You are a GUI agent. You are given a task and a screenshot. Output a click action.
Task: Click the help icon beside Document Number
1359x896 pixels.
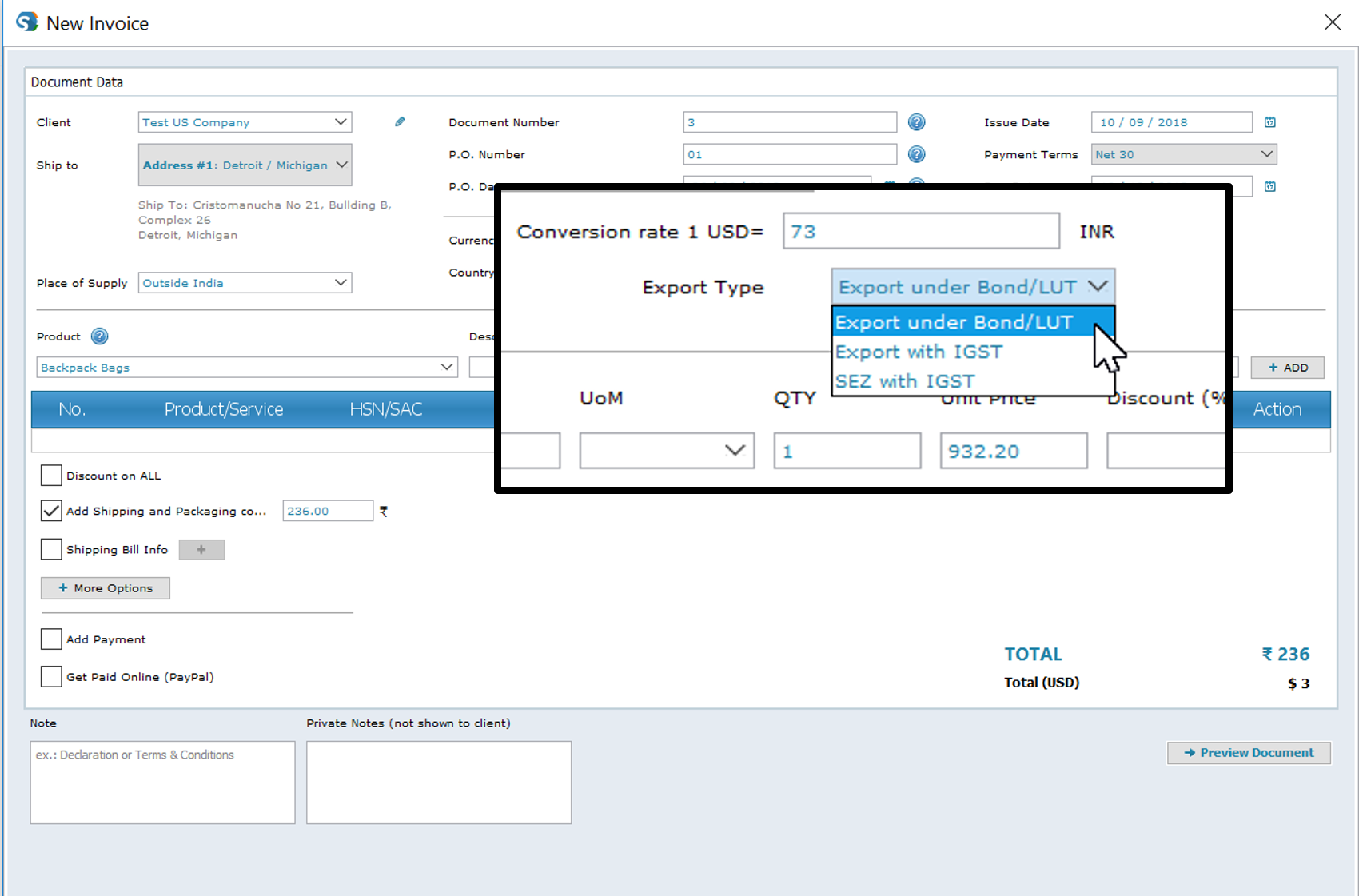[x=916, y=121]
